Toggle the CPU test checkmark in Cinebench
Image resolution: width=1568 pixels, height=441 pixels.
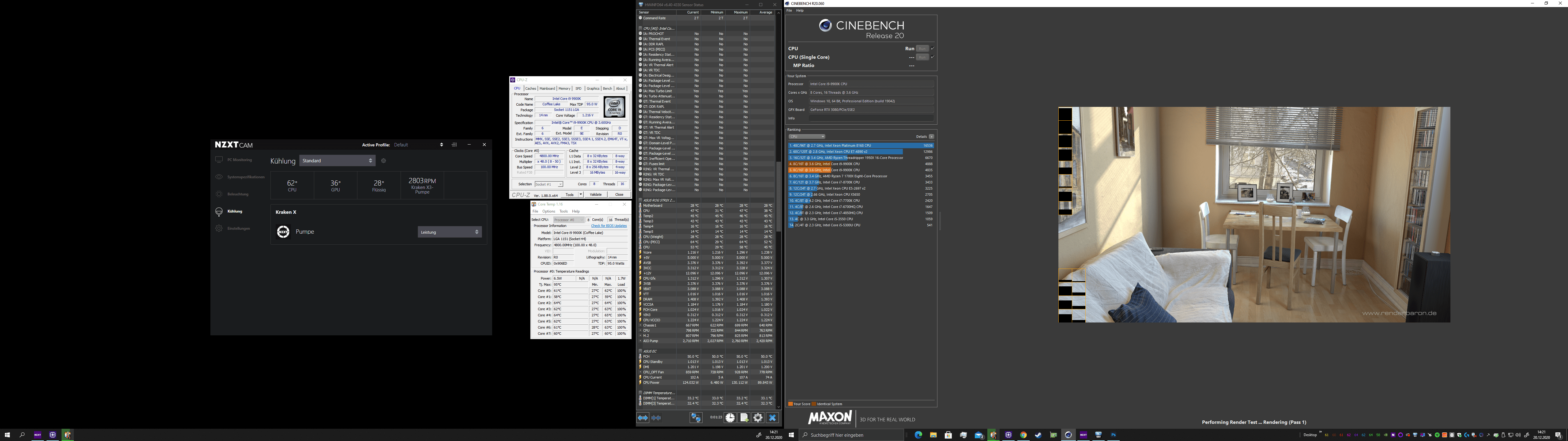coord(933,48)
